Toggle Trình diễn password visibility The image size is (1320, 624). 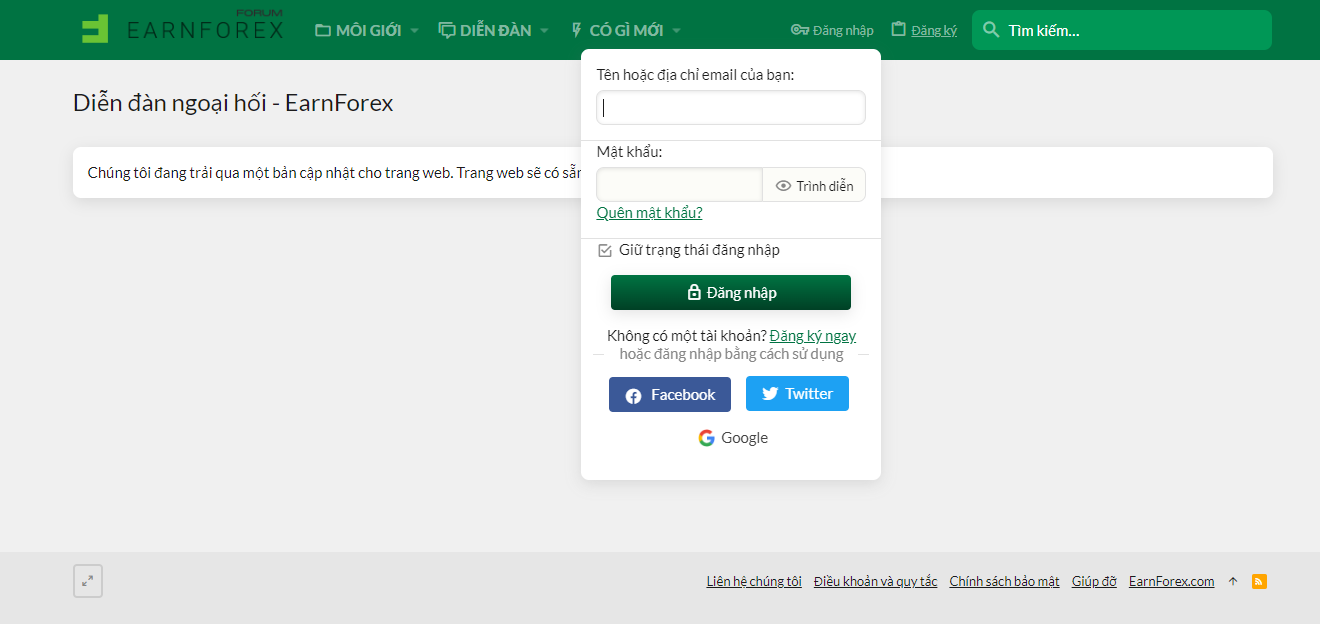(814, 185)
